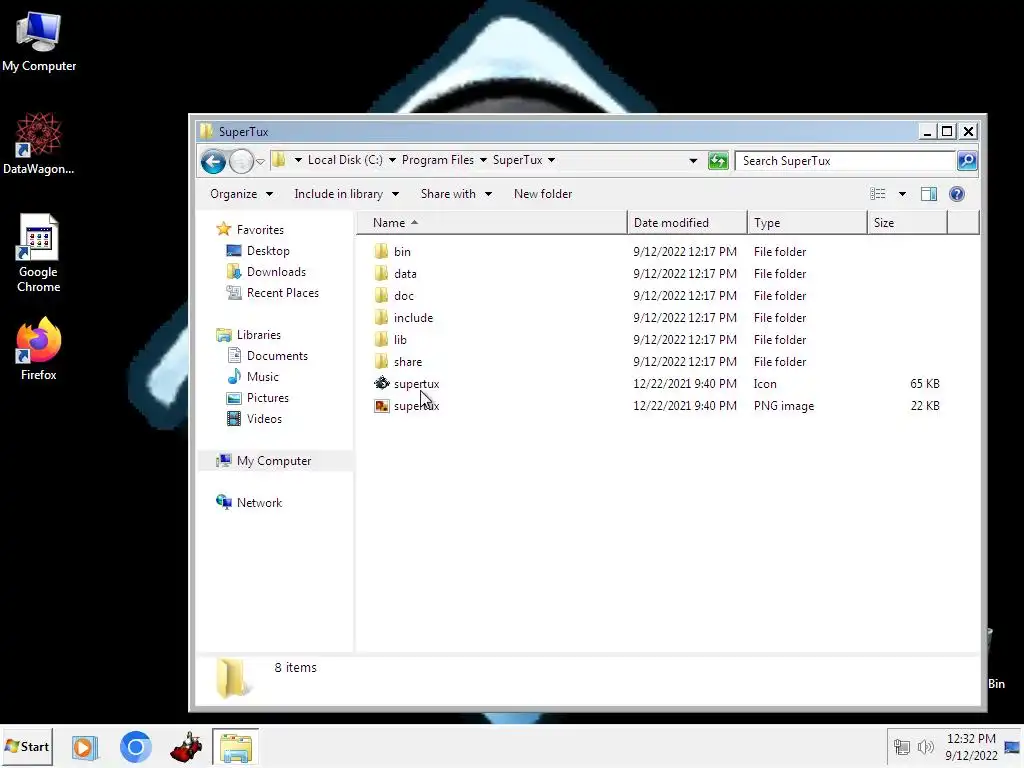Open the red kart game taskbar icon
This screenshot has width=1024, height=768.
[x=186, y=747]
